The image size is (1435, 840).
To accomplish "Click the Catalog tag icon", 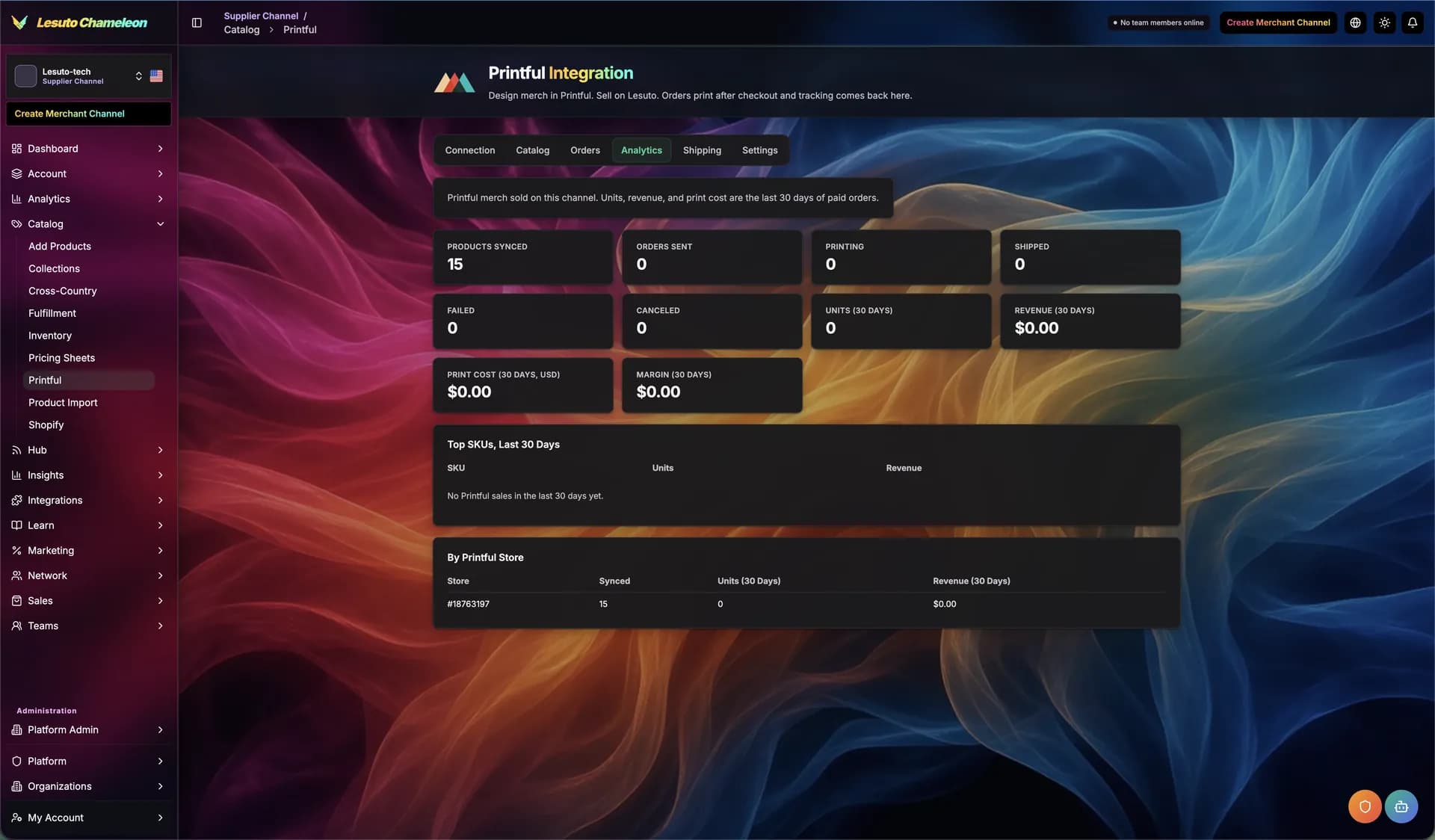I will [x=16, y=224].
